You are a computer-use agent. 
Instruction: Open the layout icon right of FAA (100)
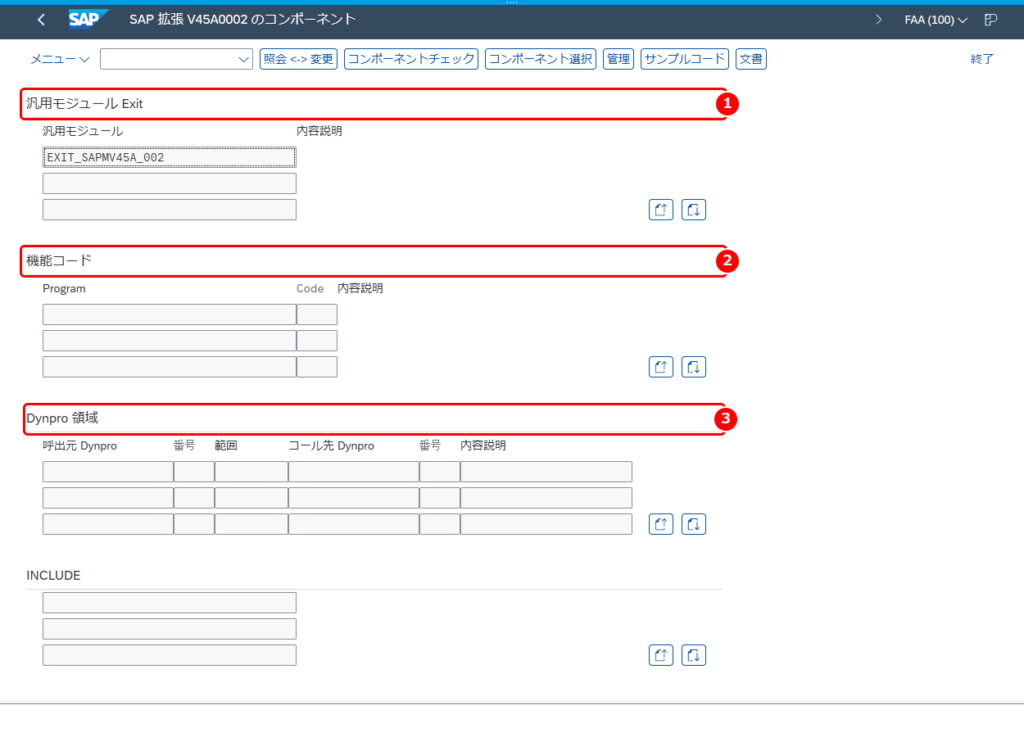(x=991, y=20)
